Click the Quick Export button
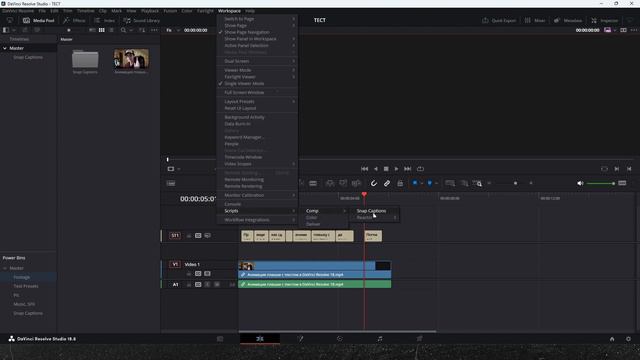This screenshot has width=640, height=360. coord(499,20)
